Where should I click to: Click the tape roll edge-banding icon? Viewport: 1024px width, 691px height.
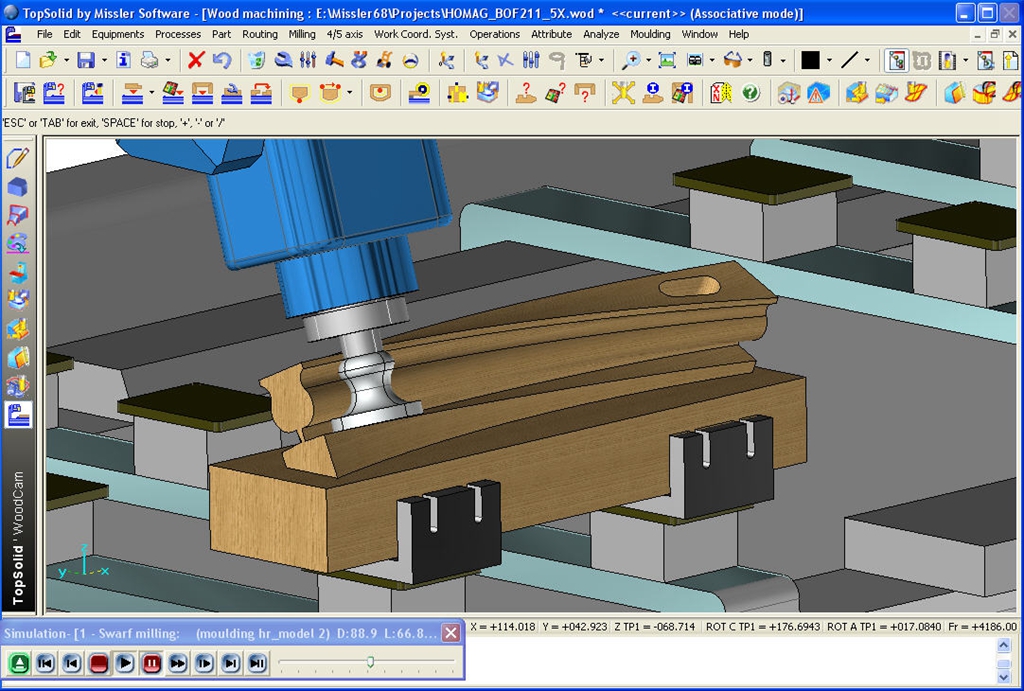[419, 93]
